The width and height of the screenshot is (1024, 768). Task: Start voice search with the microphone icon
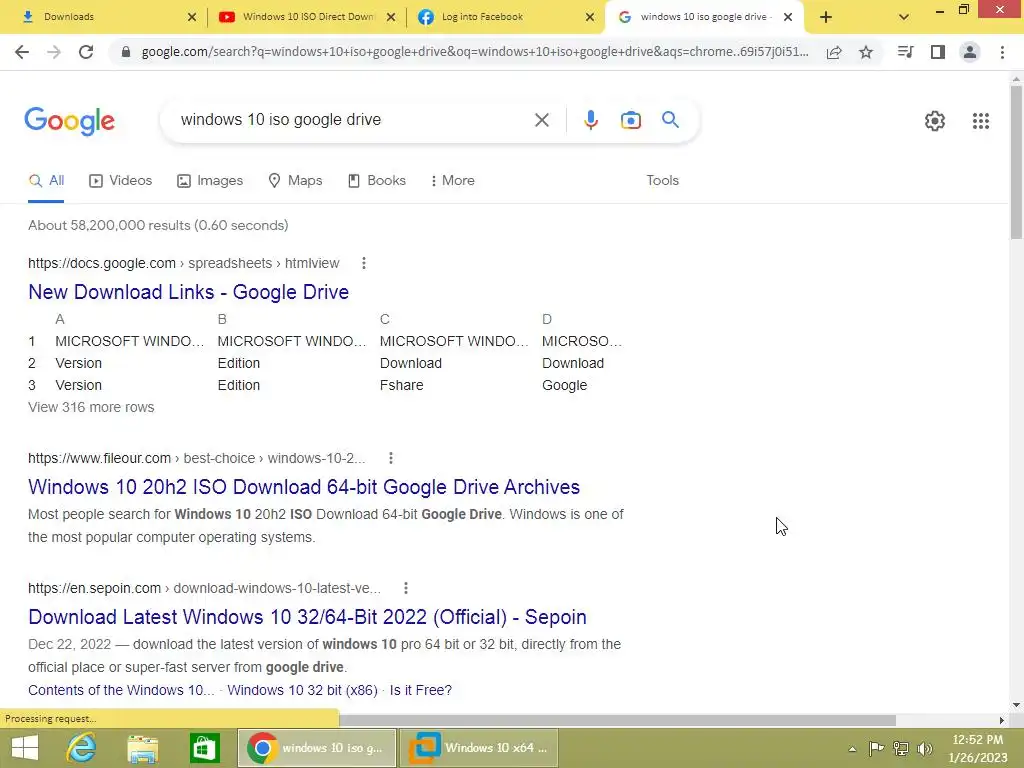590,120
